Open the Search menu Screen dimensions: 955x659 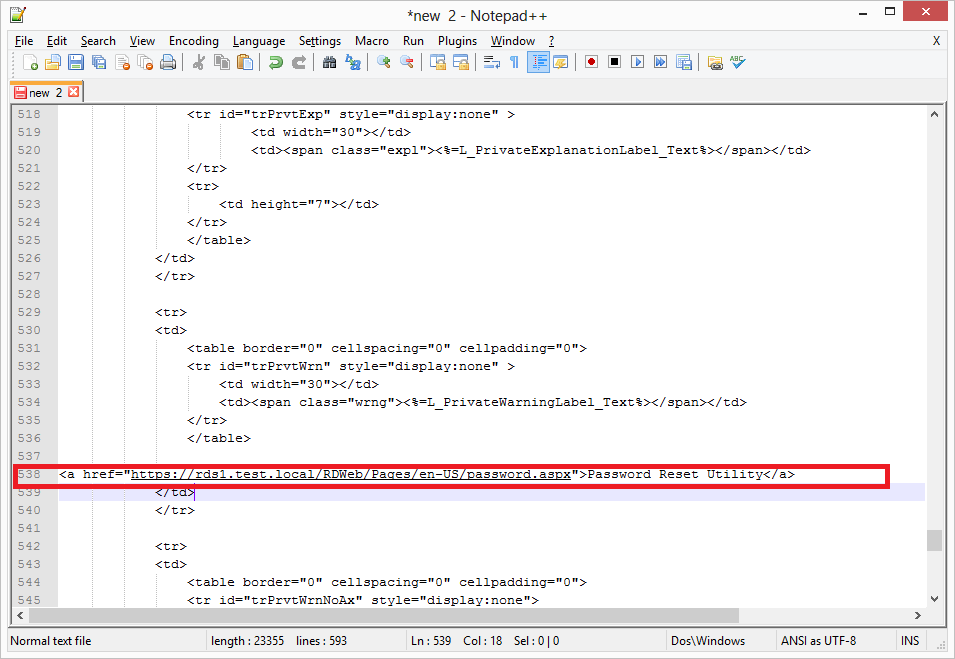click(x=98, y=41)
